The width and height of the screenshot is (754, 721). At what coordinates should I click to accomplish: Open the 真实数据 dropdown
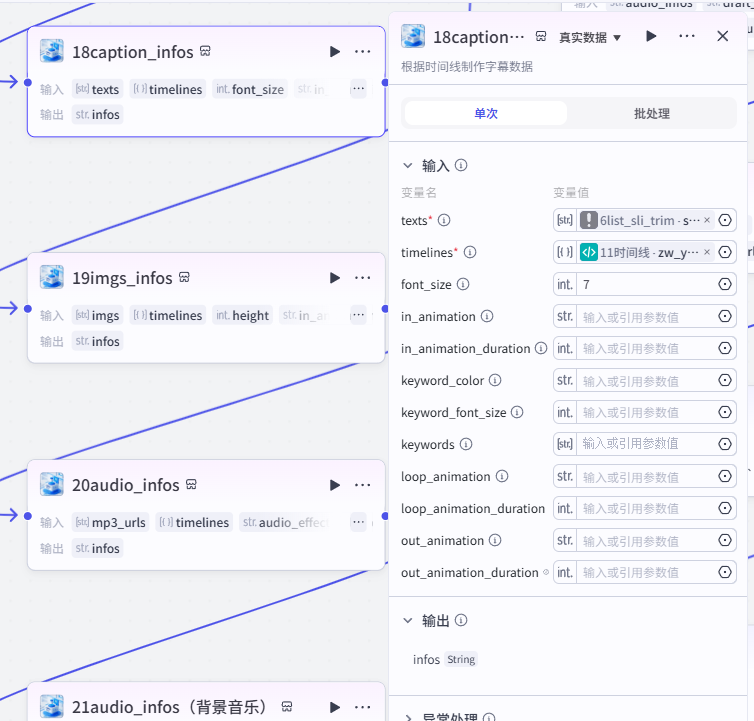590,38
